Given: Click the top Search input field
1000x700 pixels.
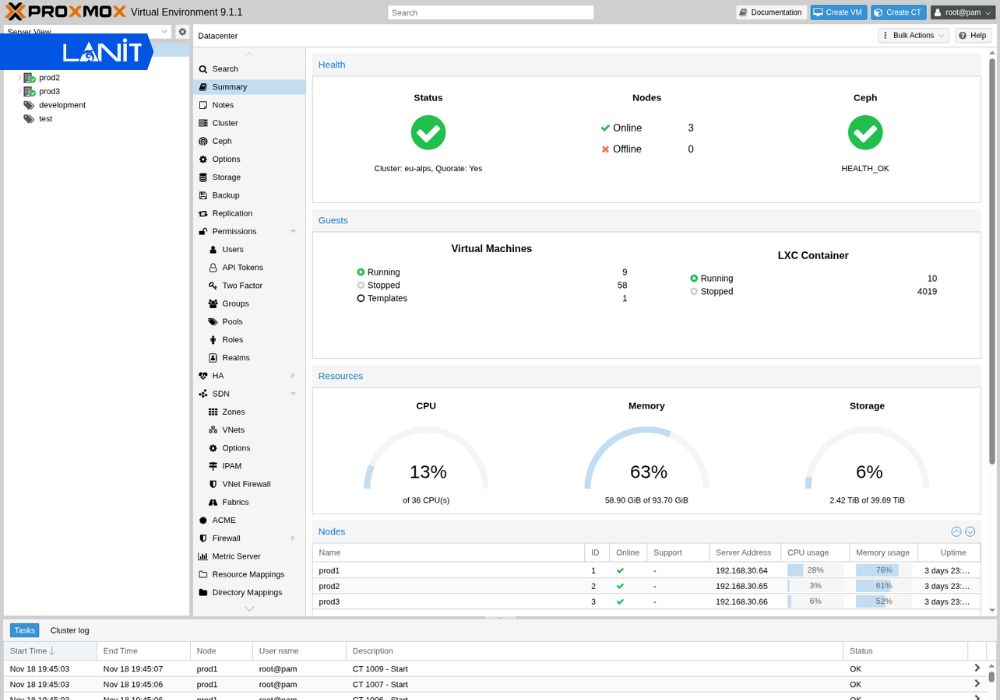Looking at the screenshot, I should click(x=490, y=13).
